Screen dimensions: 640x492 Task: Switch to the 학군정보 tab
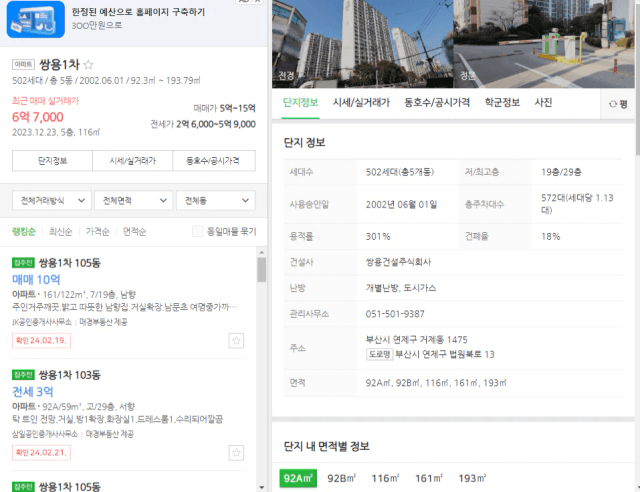pyautogui.click(x=502, y=102)
